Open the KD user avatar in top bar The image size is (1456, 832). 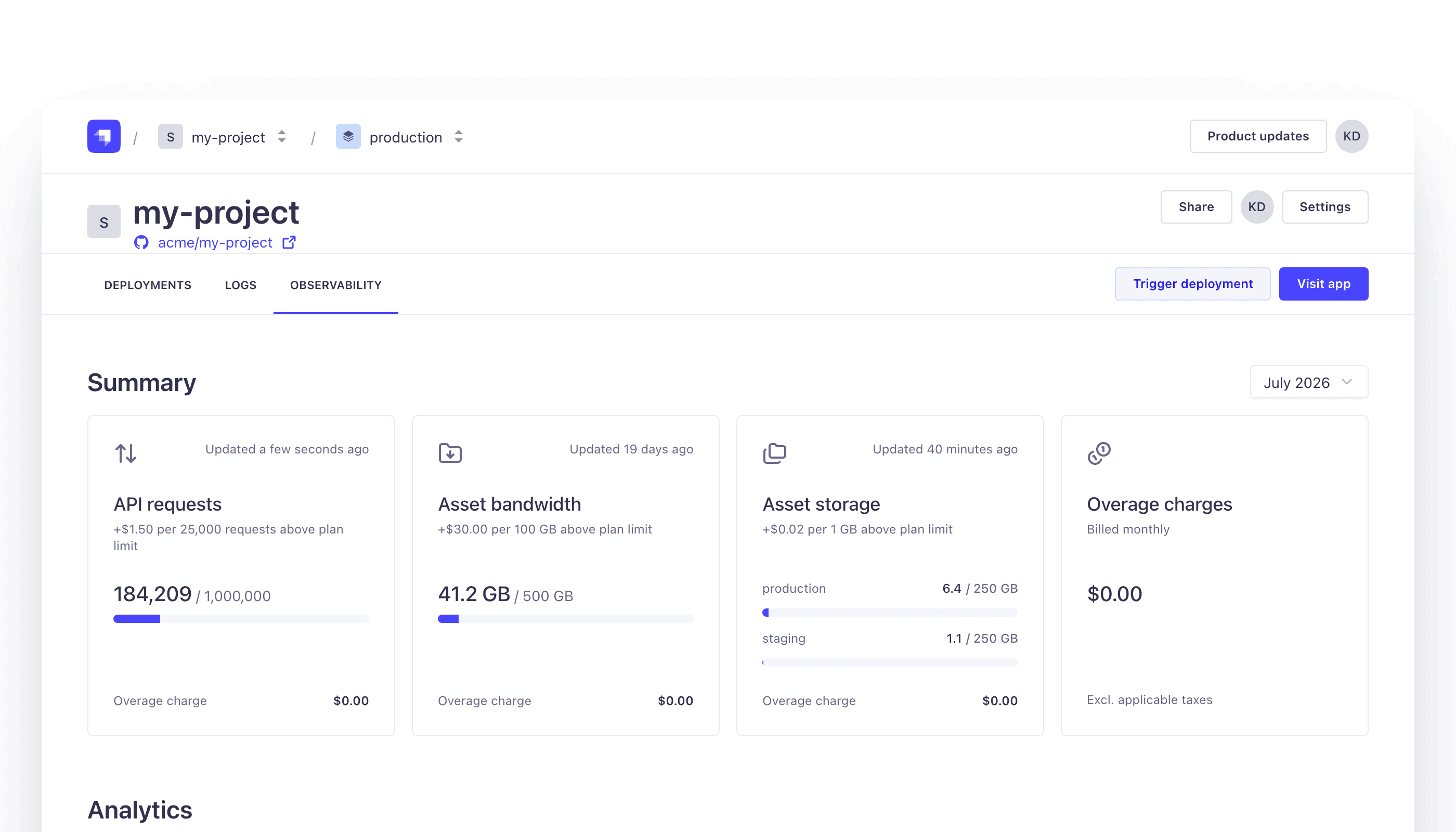pyautogui.click(x=1351, y=136)
